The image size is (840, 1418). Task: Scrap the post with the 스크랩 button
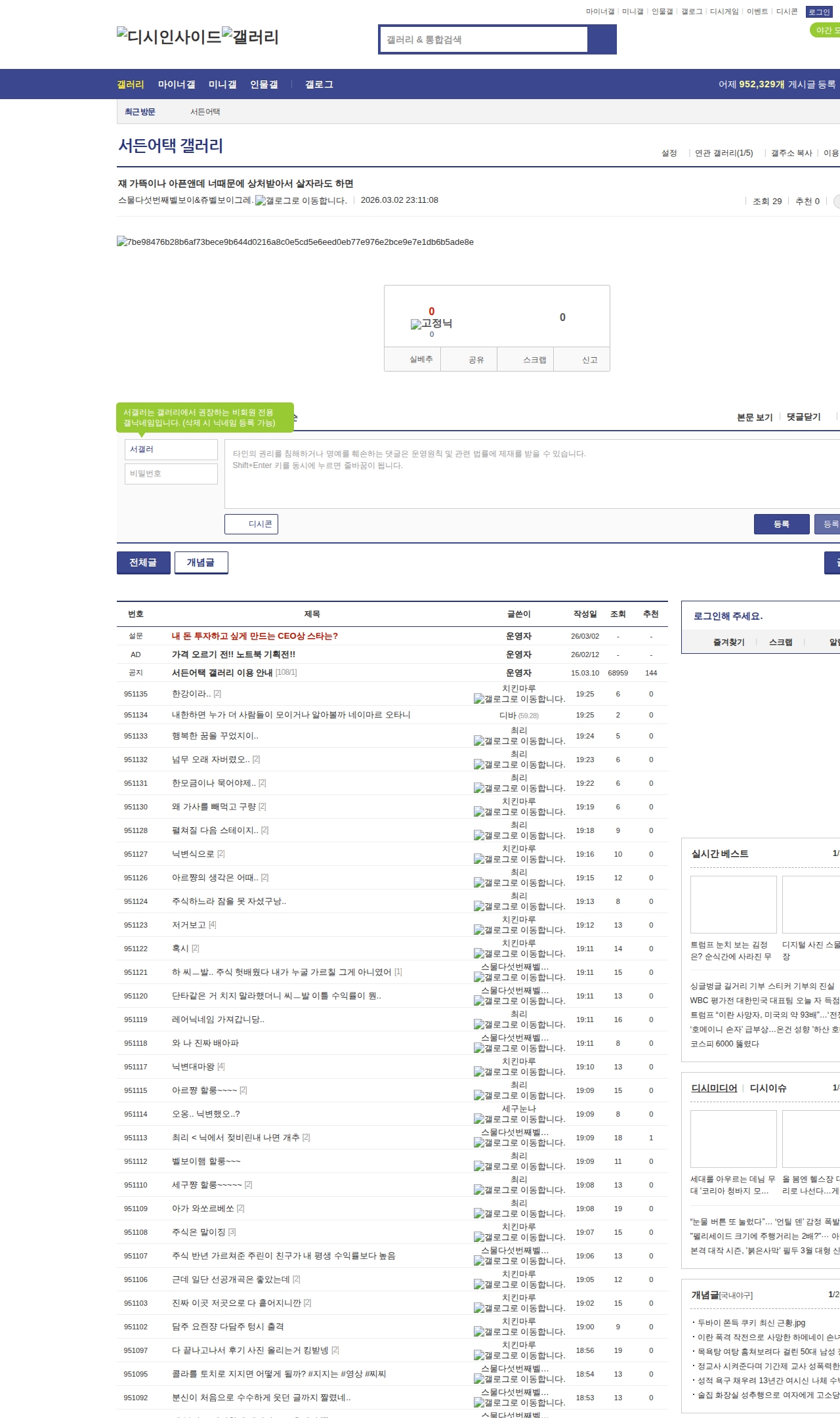click(x=526, y=360)
